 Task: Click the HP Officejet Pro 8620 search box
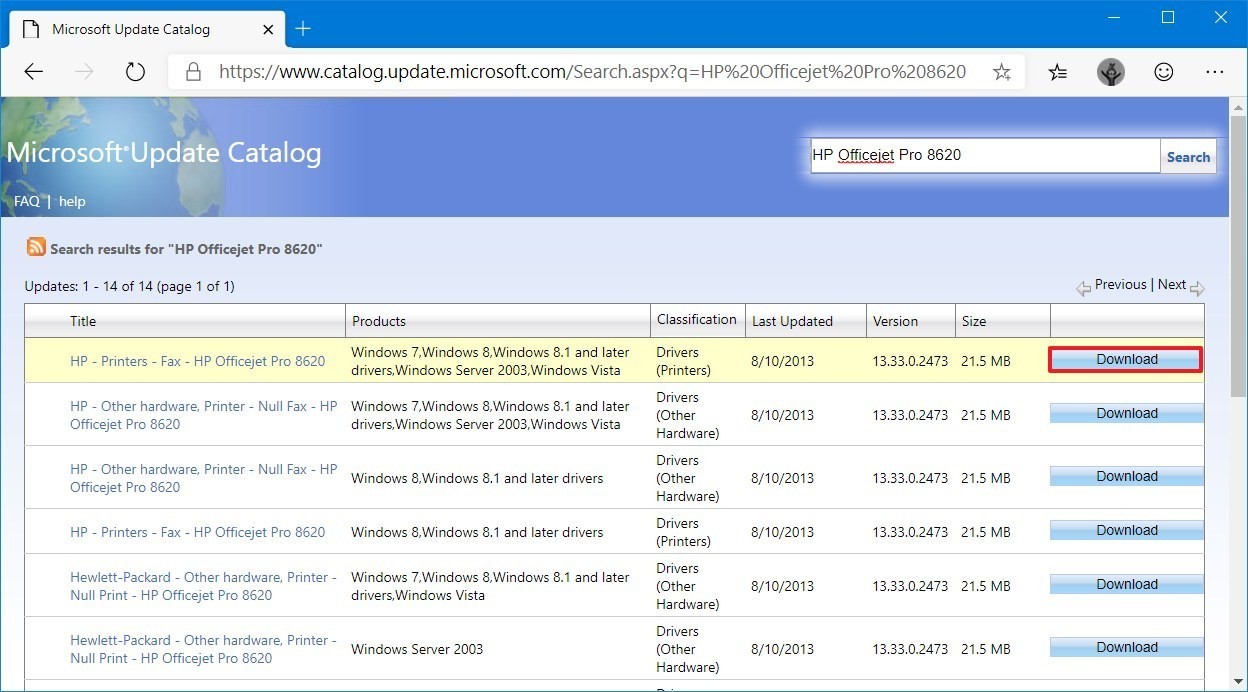coord(985,155)
